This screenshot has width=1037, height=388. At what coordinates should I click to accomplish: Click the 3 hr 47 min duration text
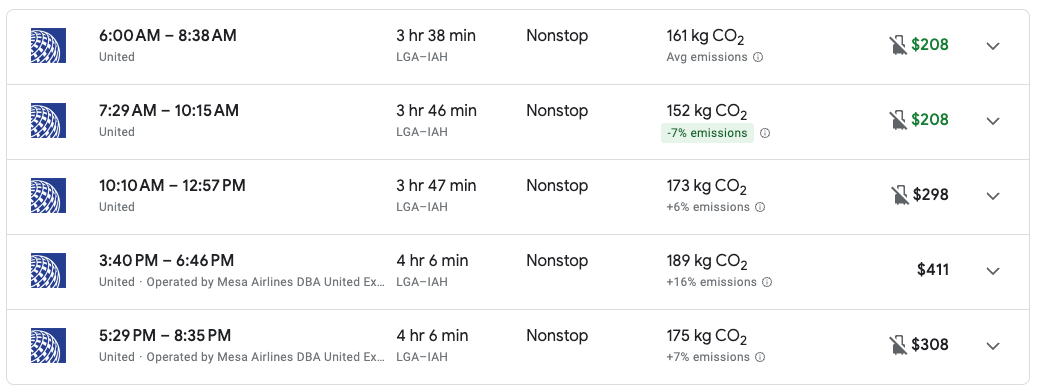[x=436, y=186]
